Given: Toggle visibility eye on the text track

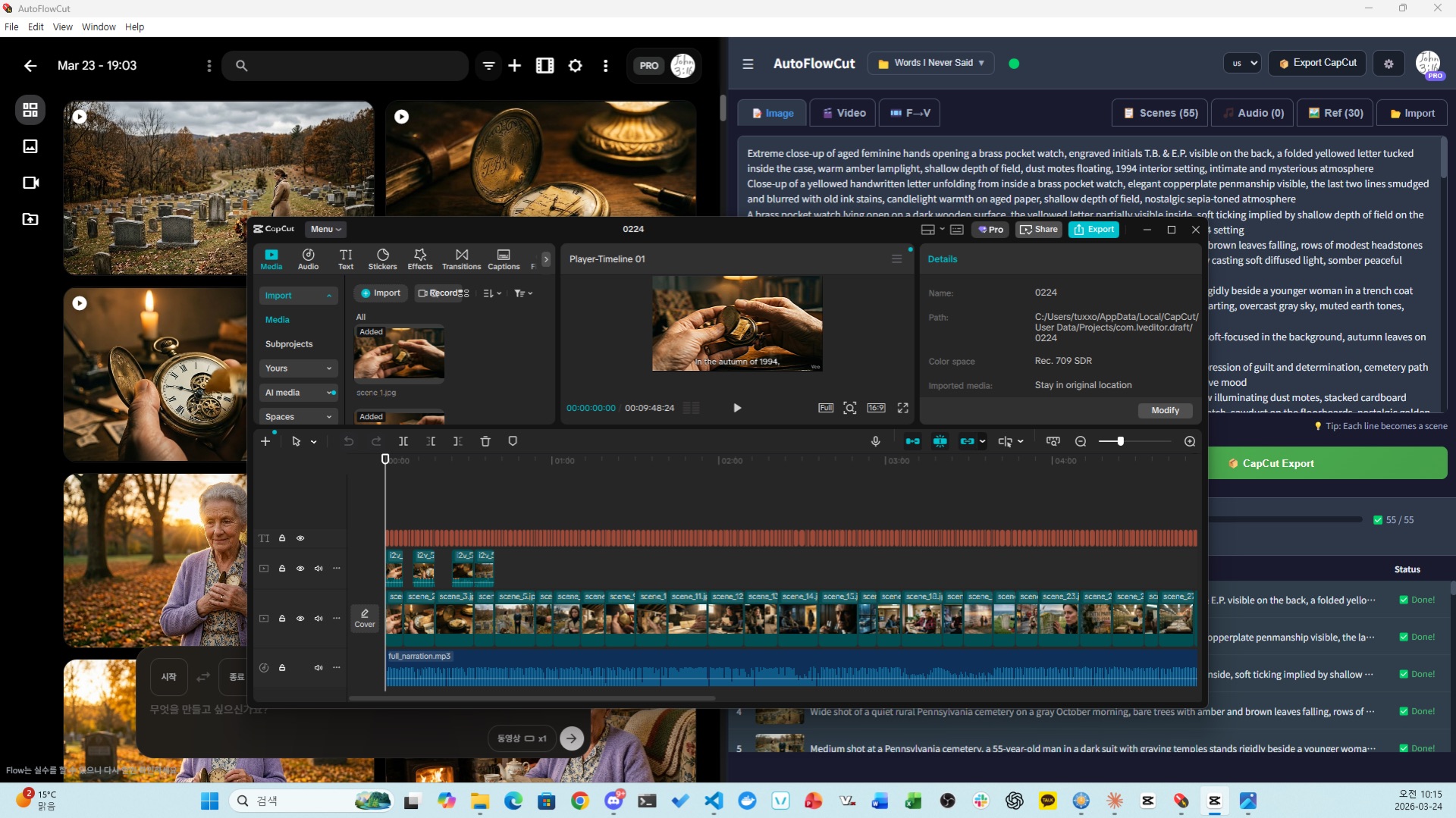Looking at the screenshot, I should 300,538.
